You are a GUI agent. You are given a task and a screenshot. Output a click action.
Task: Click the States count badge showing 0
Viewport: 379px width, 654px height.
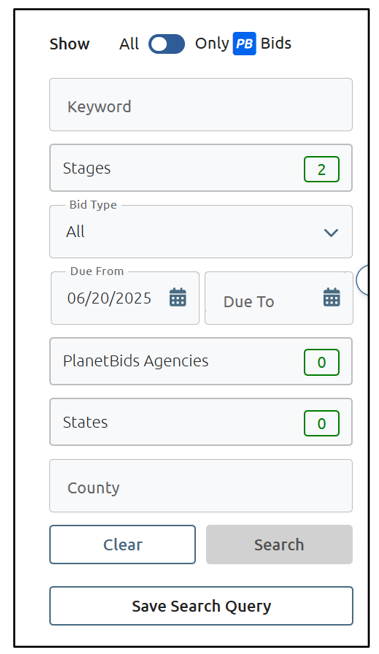coord(321,423)
